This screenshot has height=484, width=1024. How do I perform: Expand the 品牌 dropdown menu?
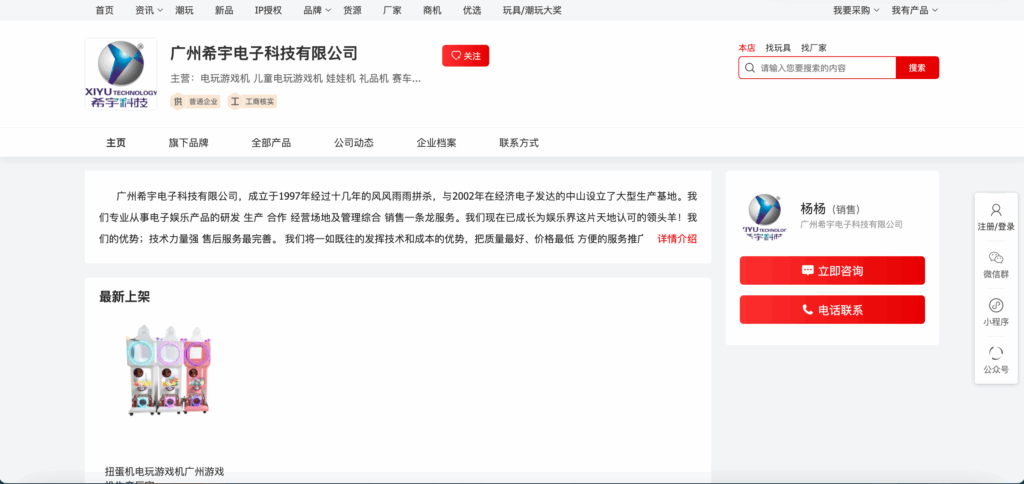pos(317,10)
